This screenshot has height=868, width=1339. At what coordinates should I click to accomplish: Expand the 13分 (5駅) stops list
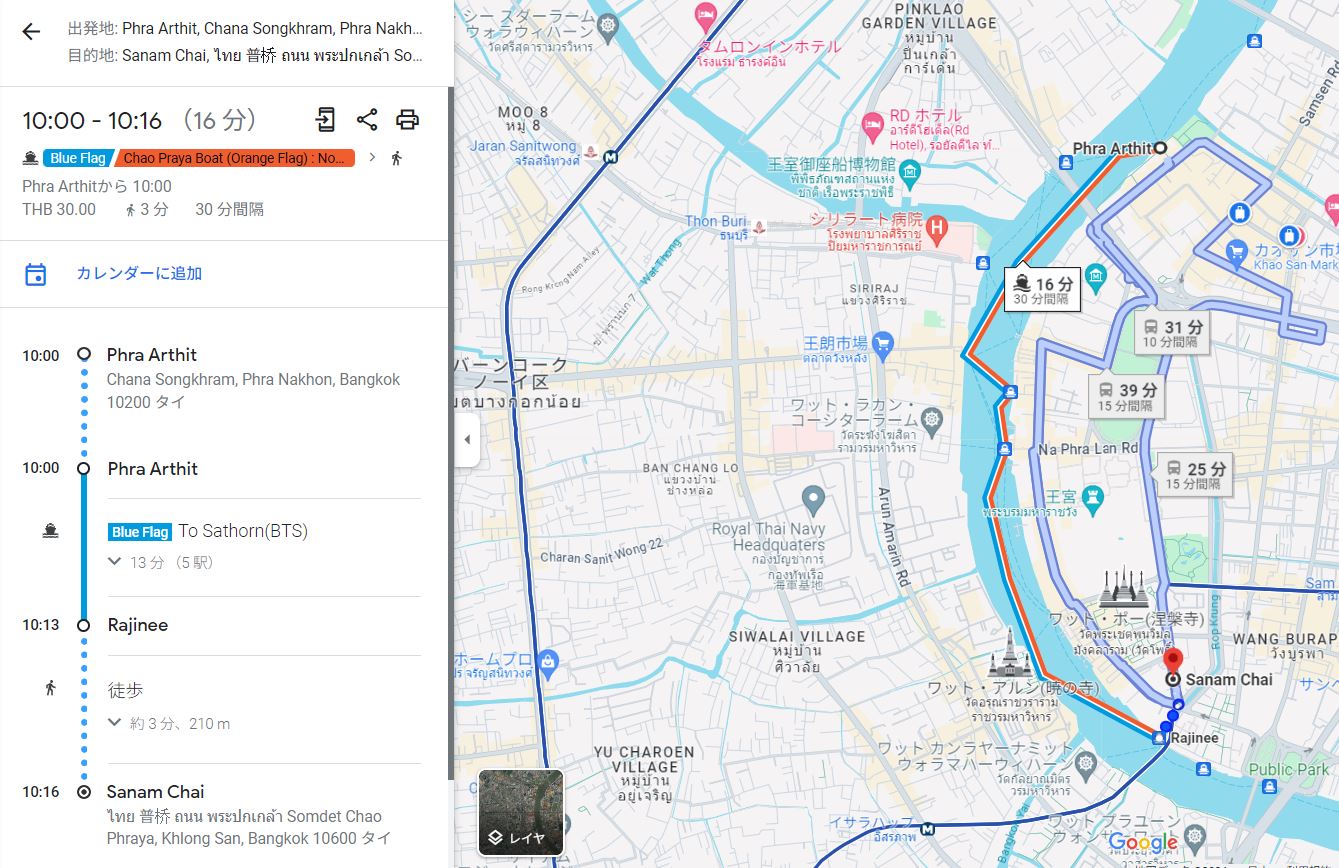(x=115, y=562)
